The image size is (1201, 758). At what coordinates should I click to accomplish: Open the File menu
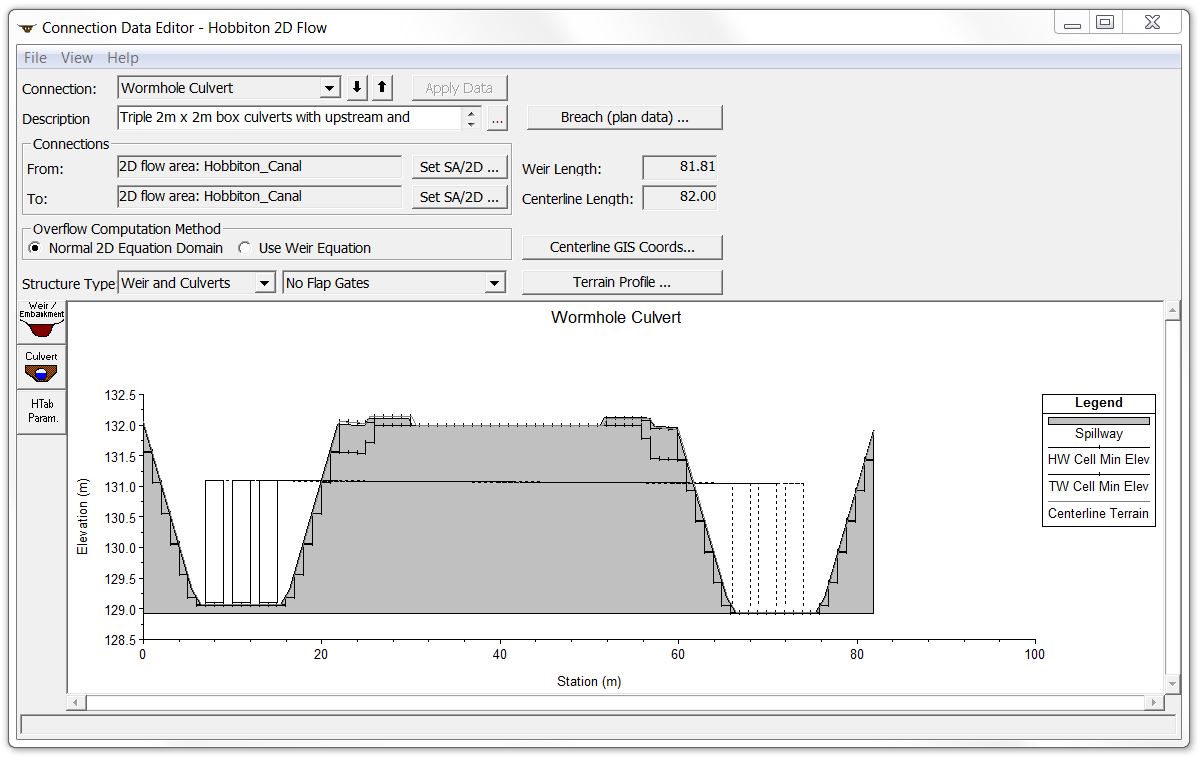click(x=35, y=58)
